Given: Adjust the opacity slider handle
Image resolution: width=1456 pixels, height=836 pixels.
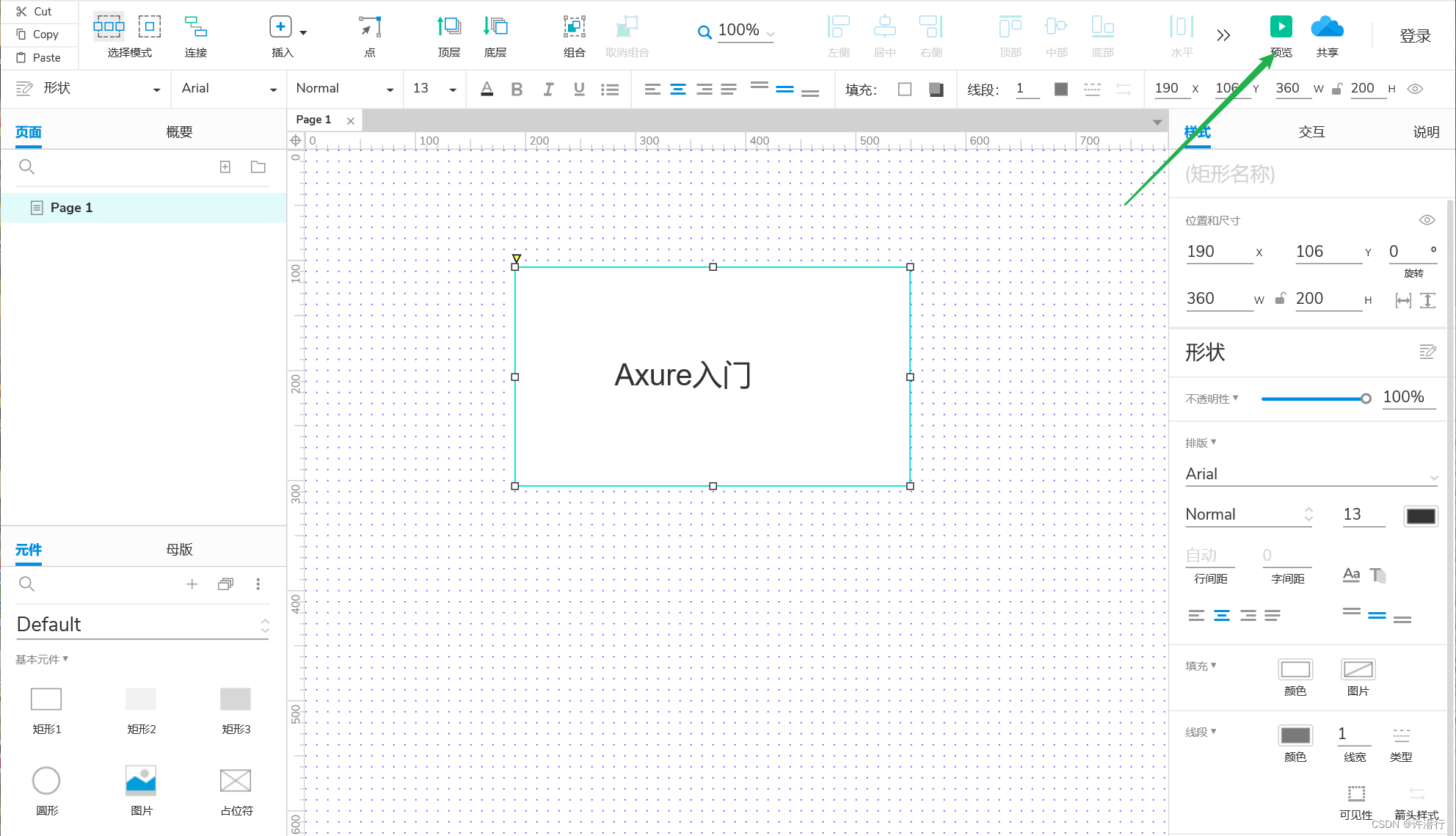Looking at the screenshot, I should pos(1366,399).
